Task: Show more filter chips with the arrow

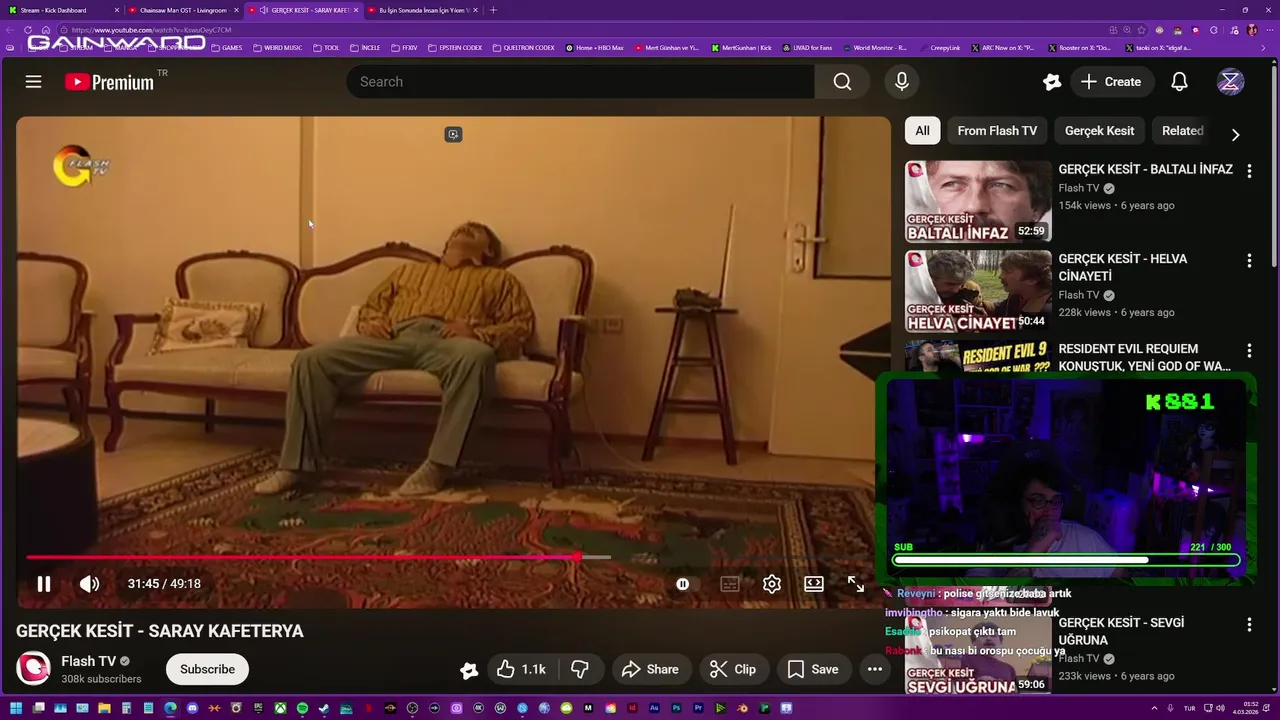Action: click(1235, 134)
